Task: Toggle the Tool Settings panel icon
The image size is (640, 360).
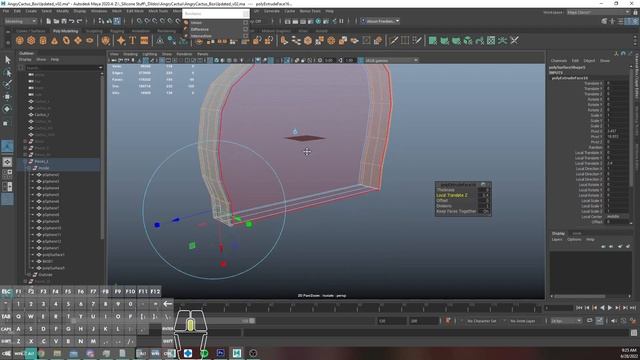Action: 627,21
